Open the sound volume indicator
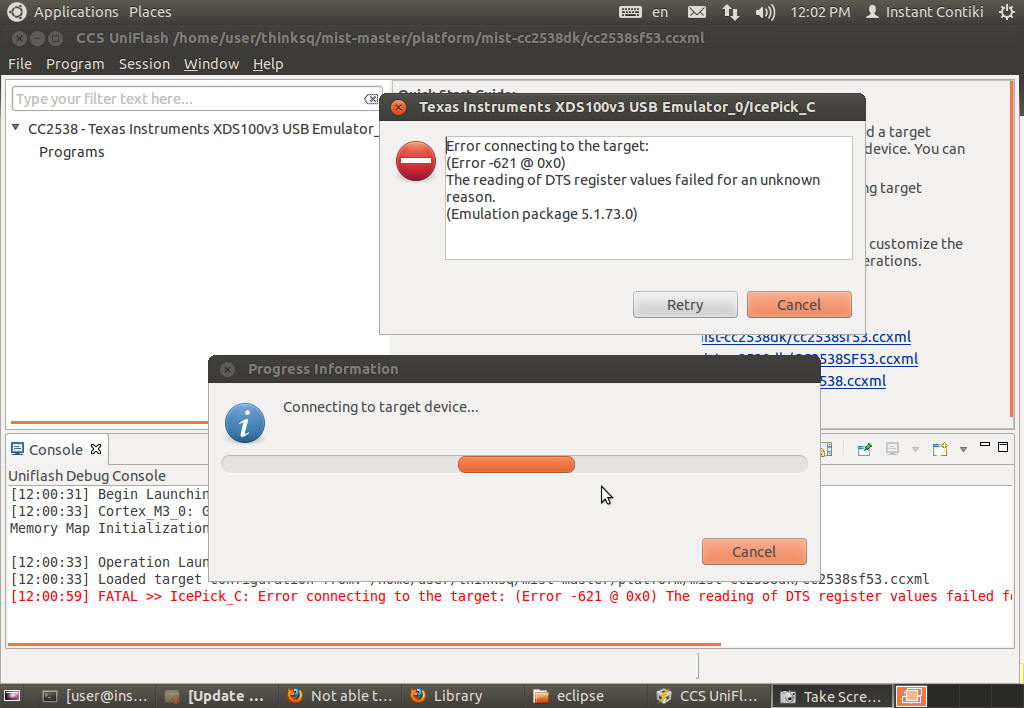The height and width of the screenshot is (708, 1024). (x=765, y=12)
